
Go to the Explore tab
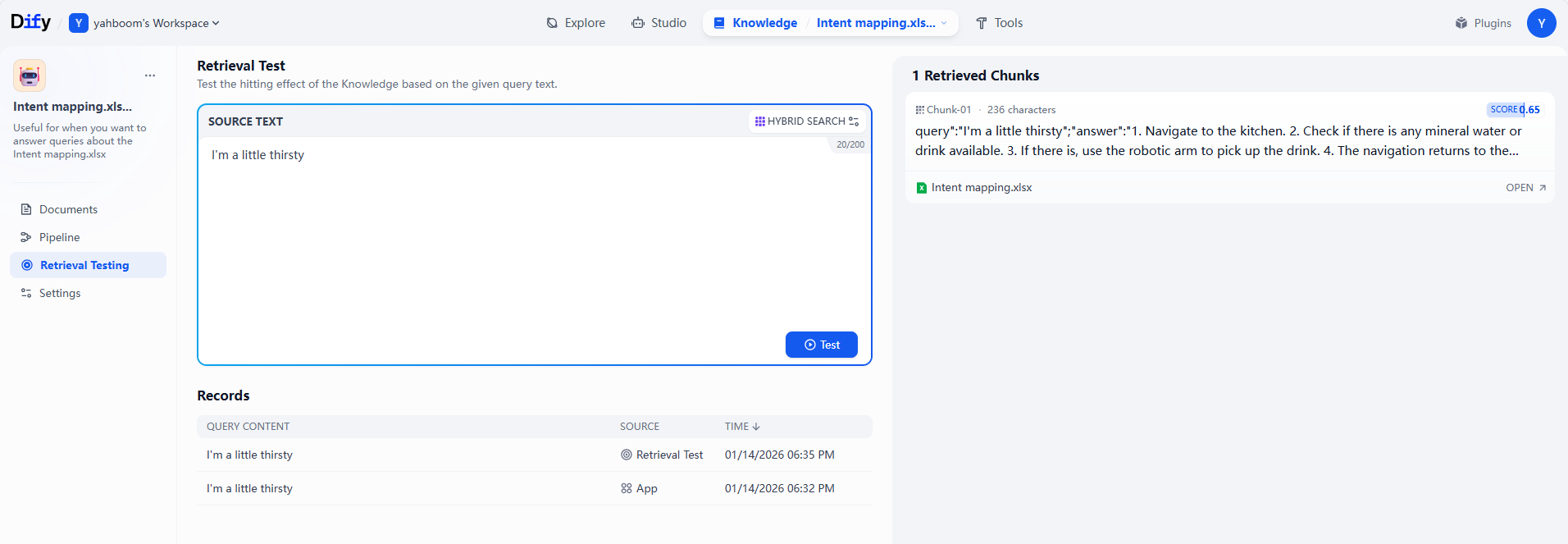[576, 23]
